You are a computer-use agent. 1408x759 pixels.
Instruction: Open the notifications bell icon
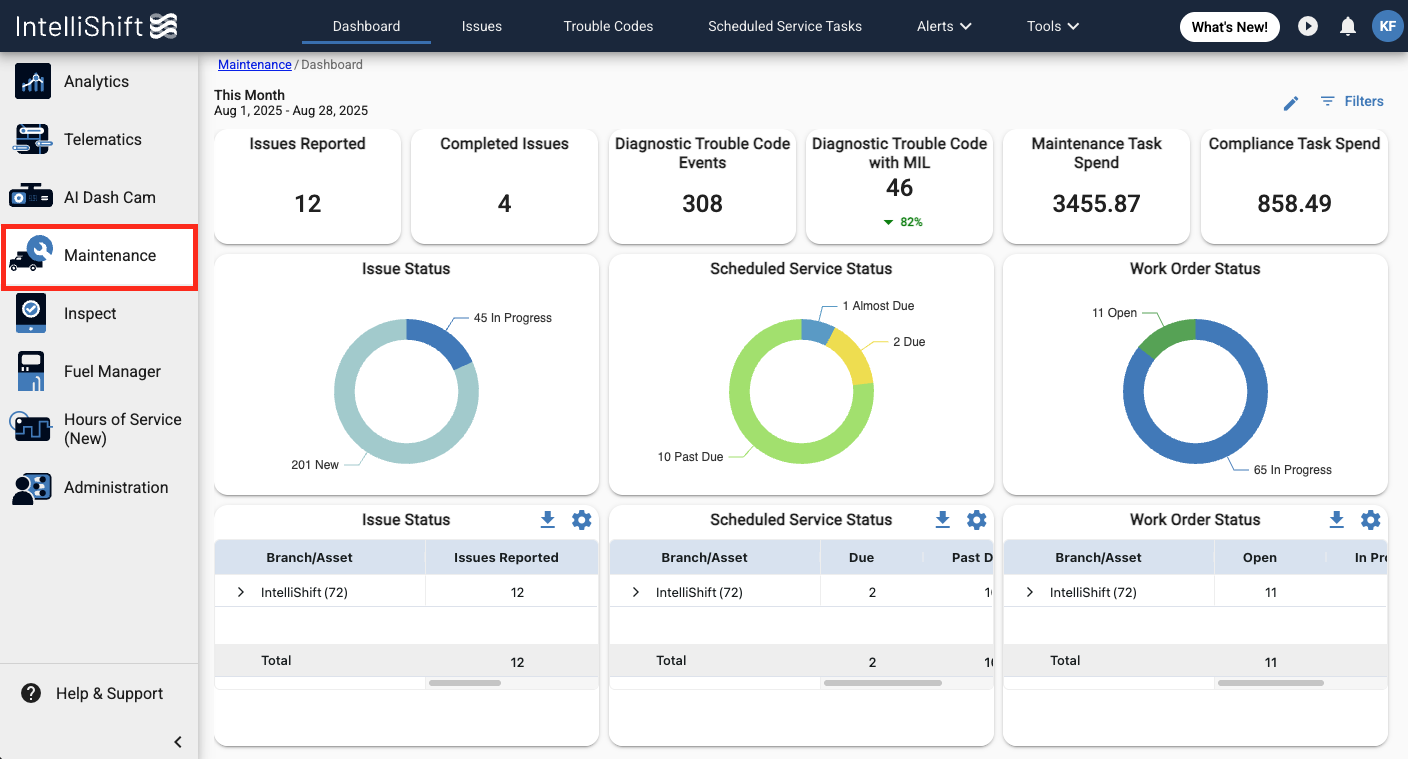1348,26
